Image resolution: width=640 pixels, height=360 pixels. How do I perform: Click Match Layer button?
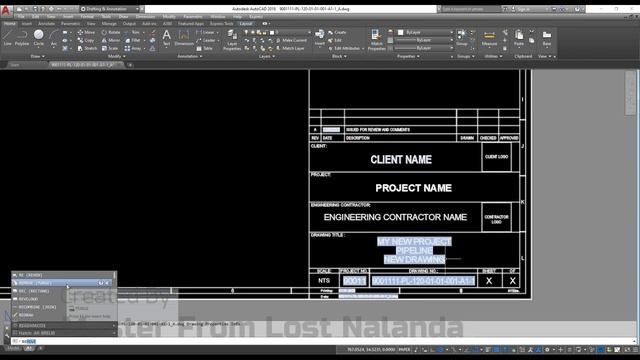click(x=291, y=48)
